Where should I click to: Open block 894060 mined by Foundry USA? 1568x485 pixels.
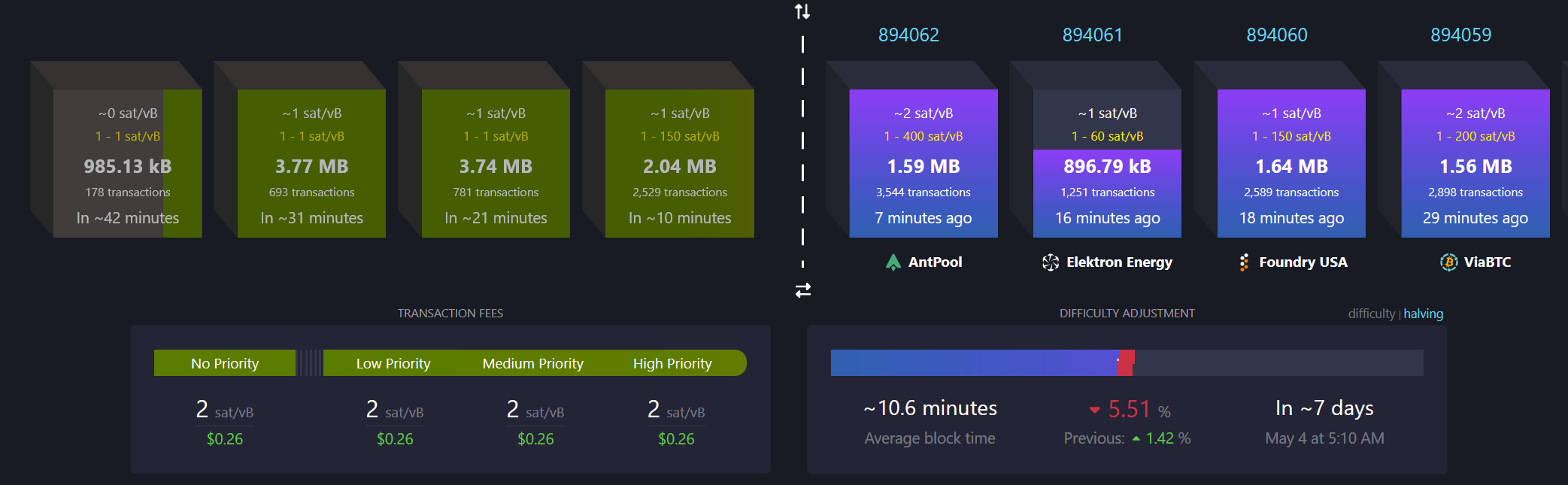(x=1290, y=164)
